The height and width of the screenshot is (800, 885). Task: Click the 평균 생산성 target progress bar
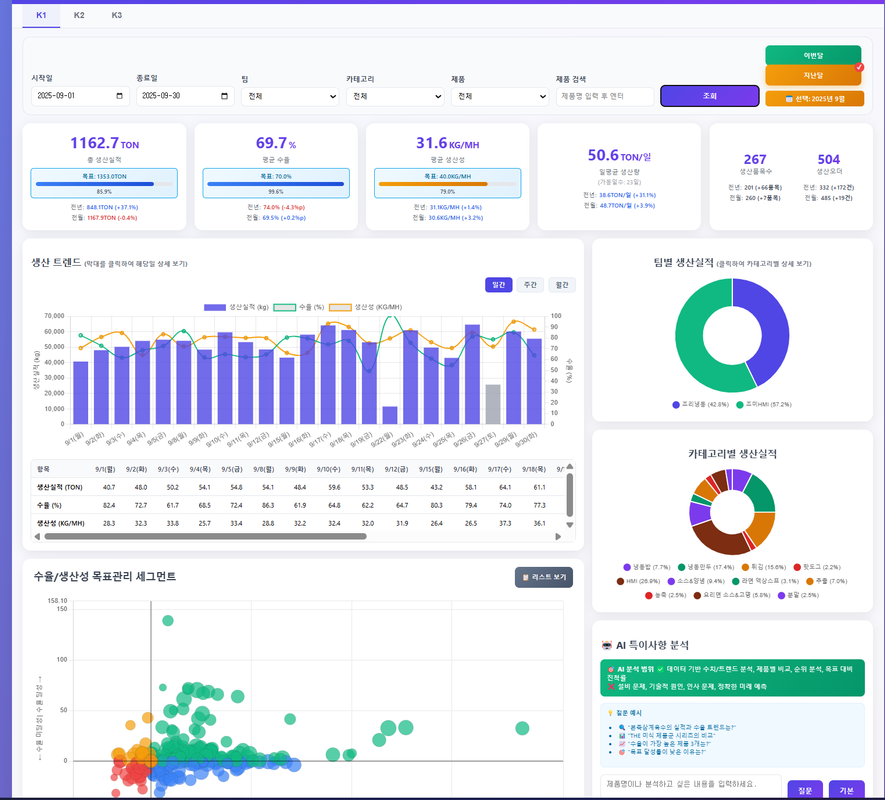(x=447, y=183)
